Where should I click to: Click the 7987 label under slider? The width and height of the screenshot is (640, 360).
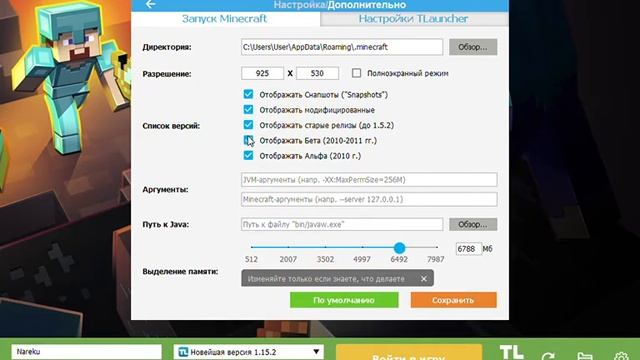pos(436,259)
